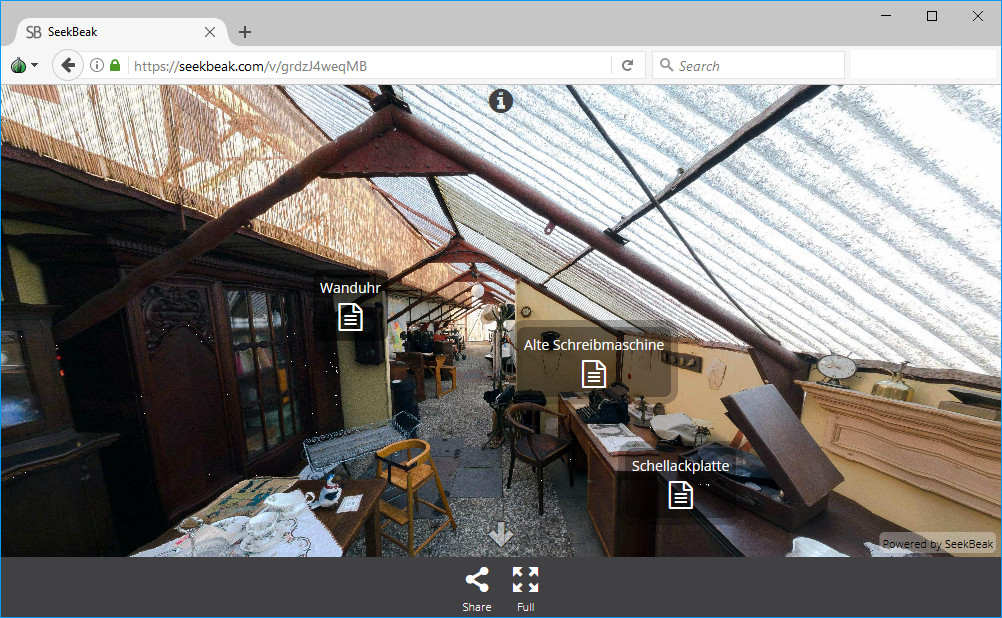Go back using the browser back arrow
1002x618 pixels.
[68, 66]
